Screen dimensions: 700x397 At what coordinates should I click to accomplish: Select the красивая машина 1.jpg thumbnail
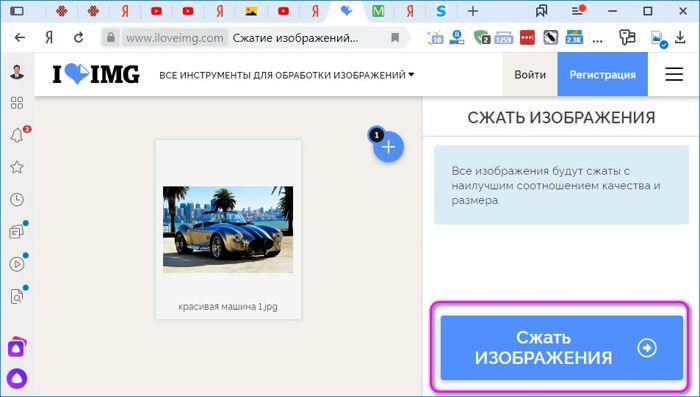[228, 230]
